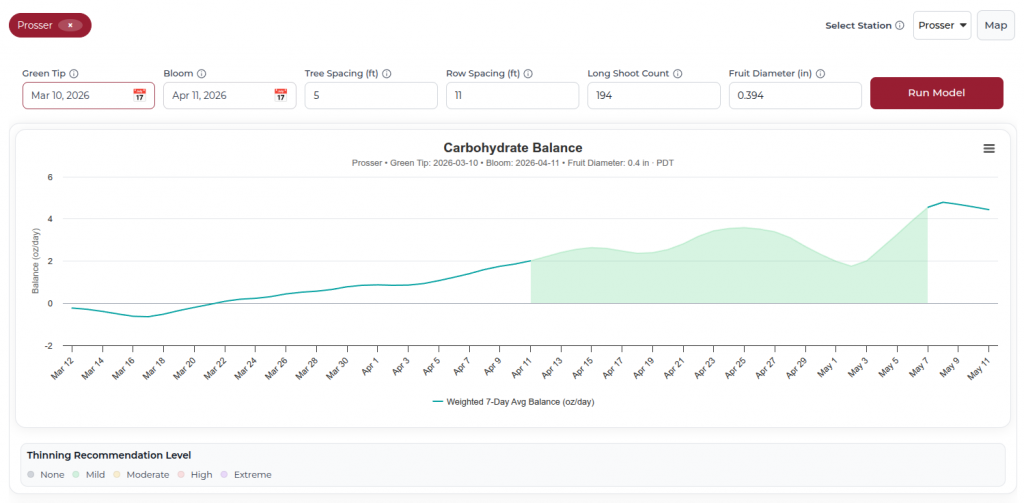The image size is (1024, 503).
Task: Show info for Select Station
Action: click(899, 25)
